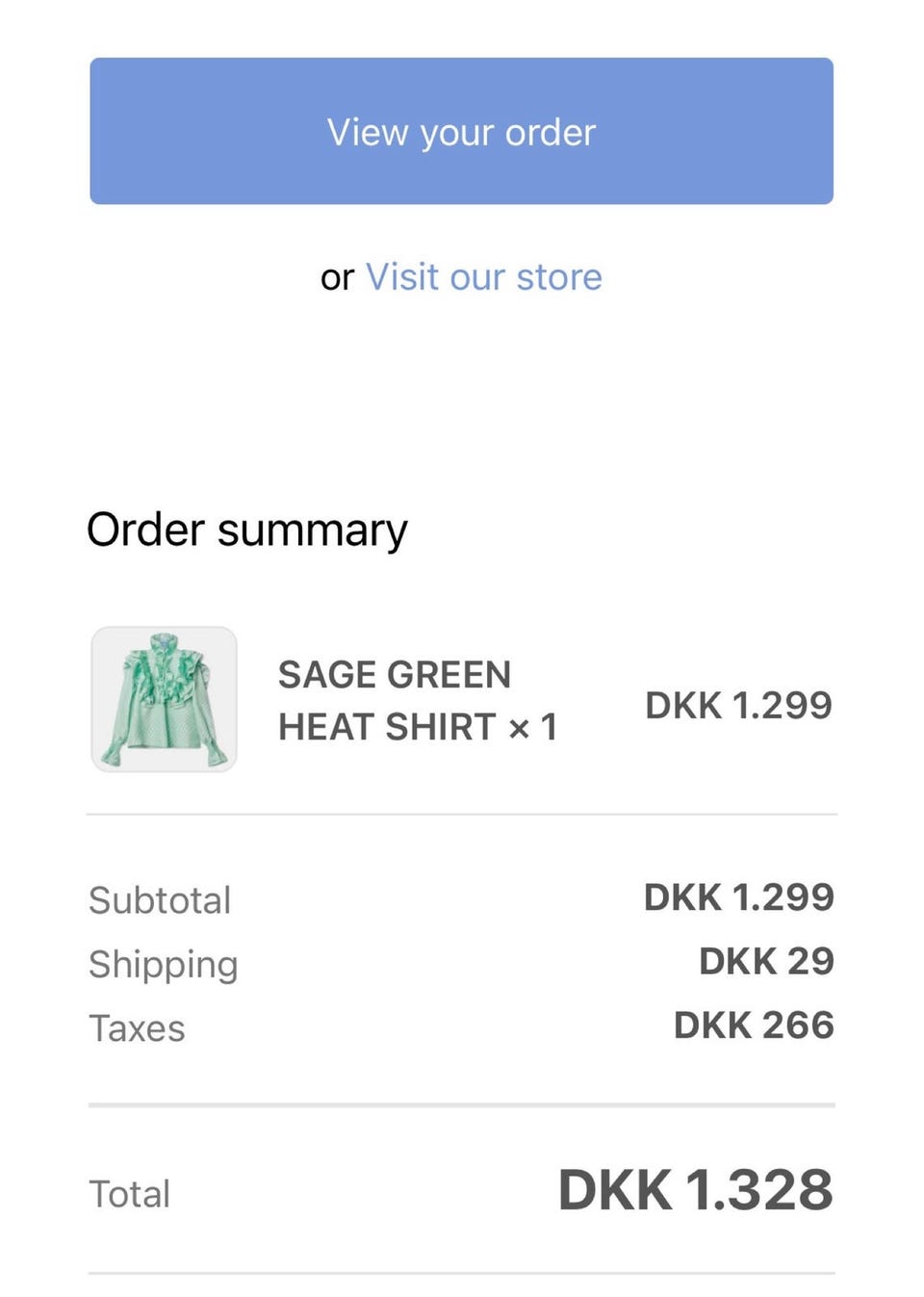Click the Total label
This screenshot has height=1297, width=924.
tap(129, 1194)
